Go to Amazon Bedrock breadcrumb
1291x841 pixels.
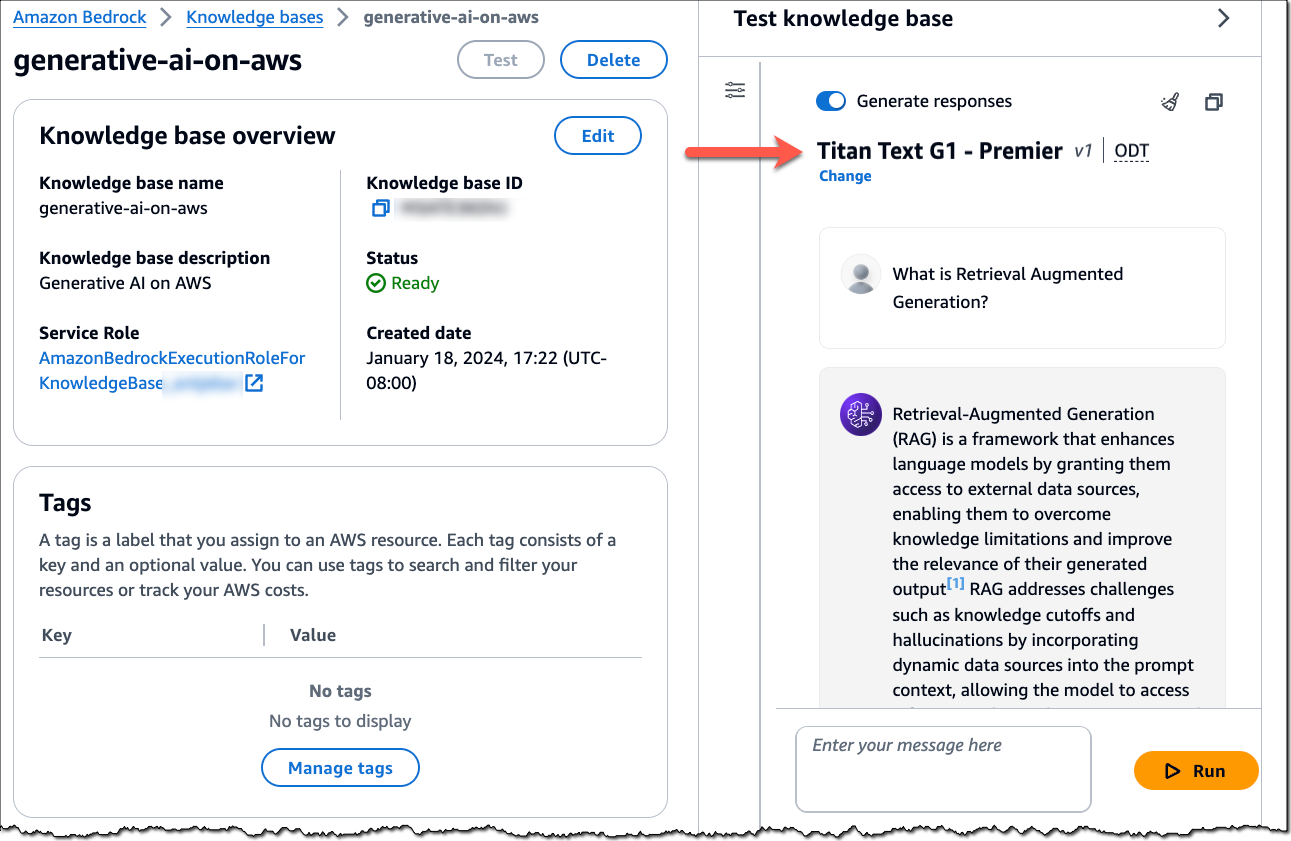80,17
